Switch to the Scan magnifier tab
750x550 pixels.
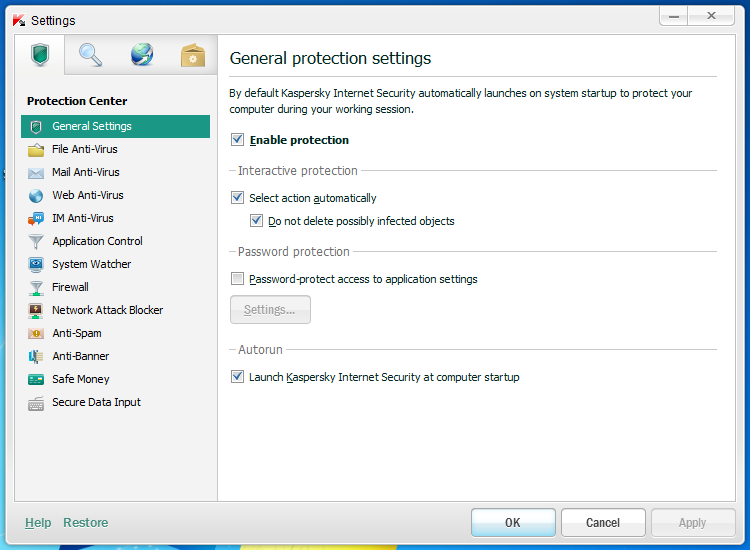point(90,55)
